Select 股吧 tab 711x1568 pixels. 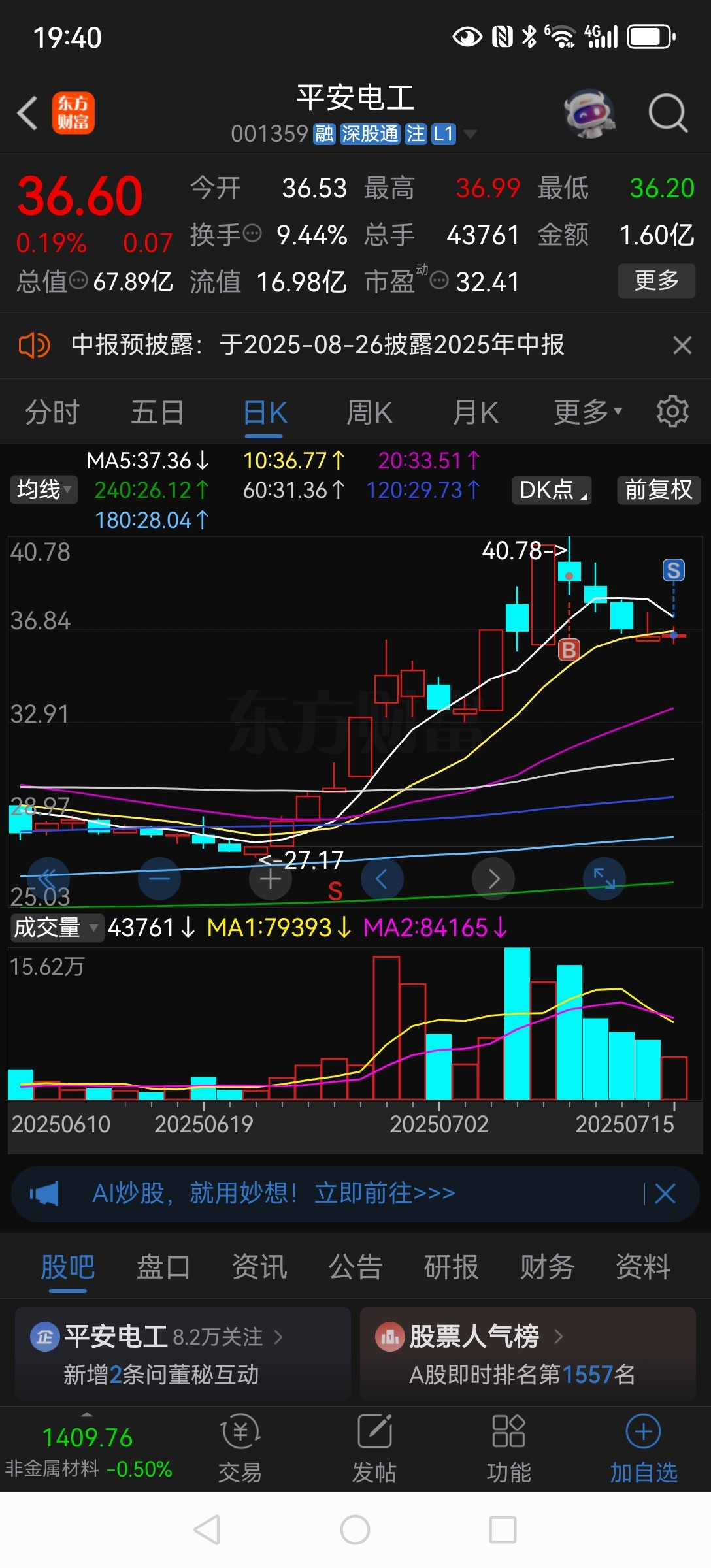pos(67,1267)
